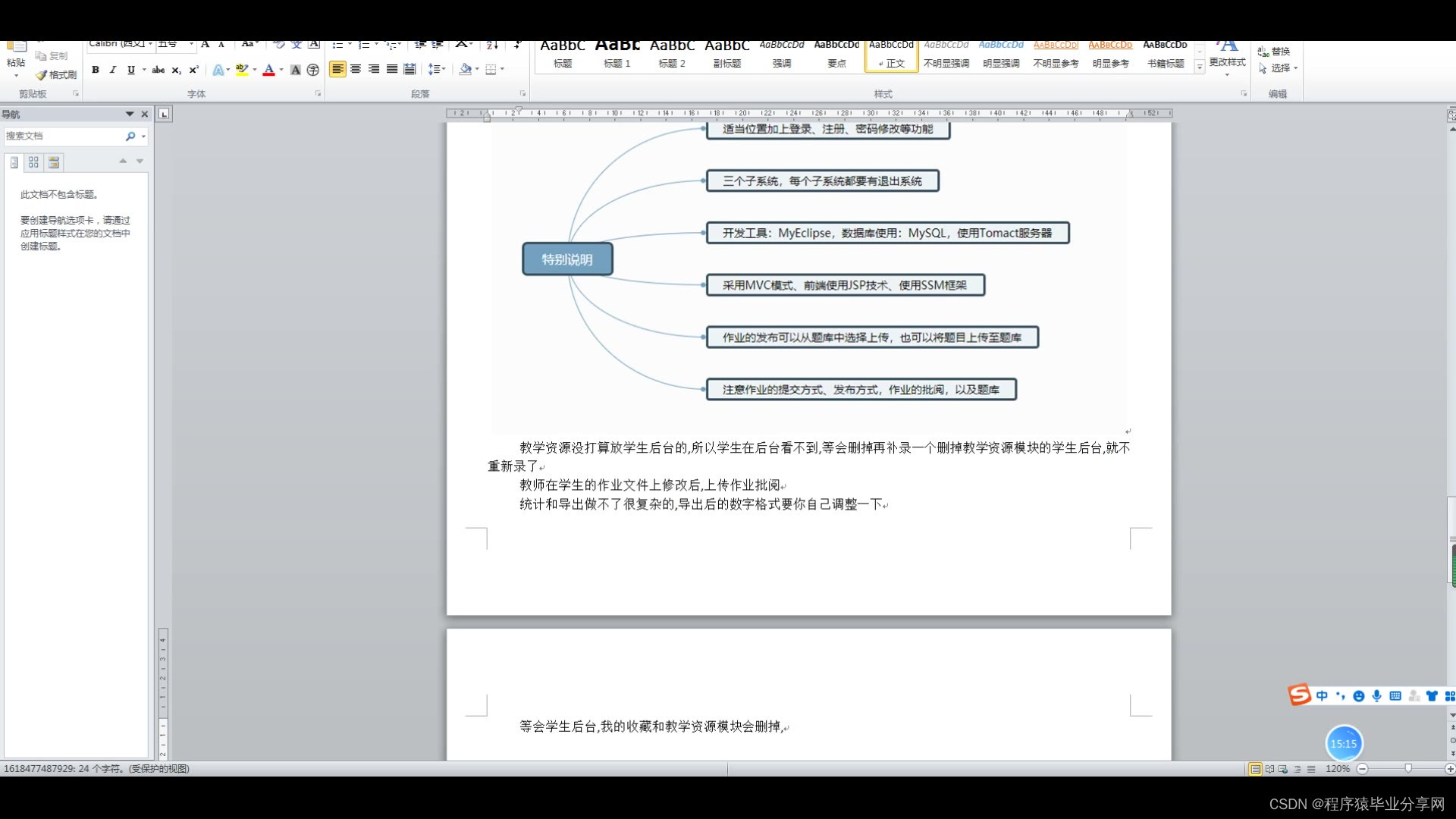
Task: Click the character shading icon
Action: point(296,70)
